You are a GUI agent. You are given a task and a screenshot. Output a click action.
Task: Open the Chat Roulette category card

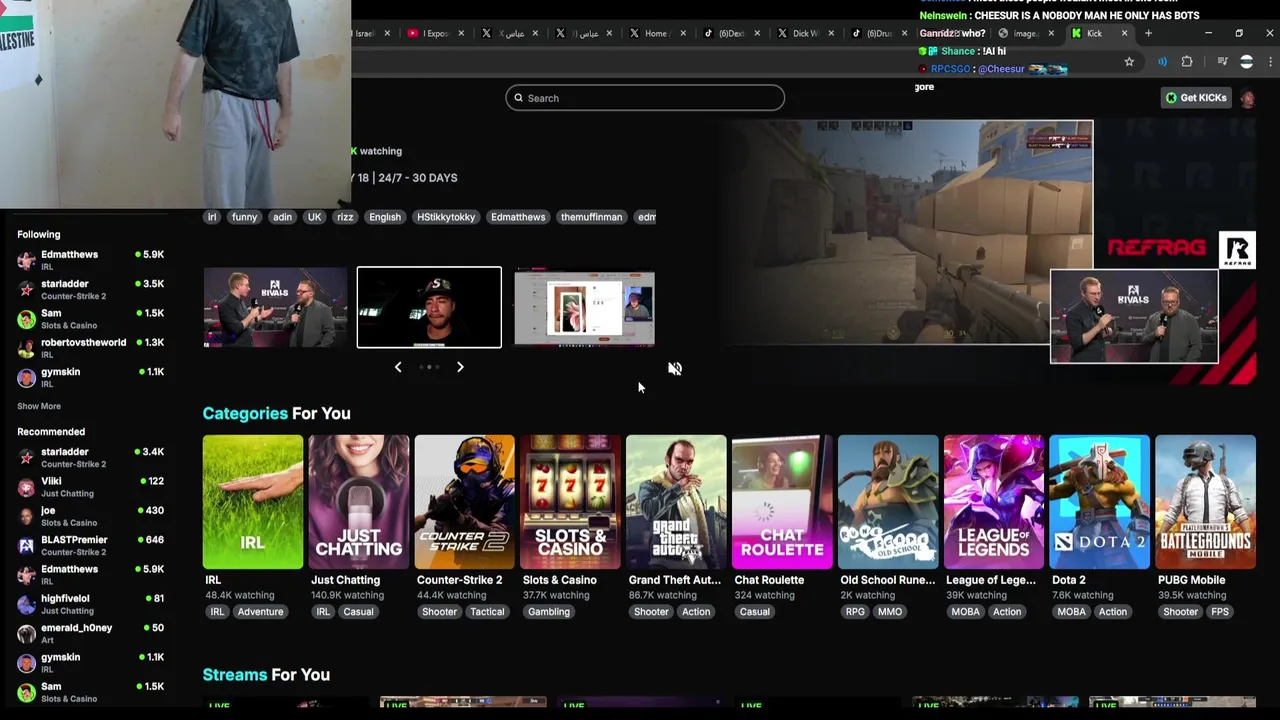tap(782, 502)
